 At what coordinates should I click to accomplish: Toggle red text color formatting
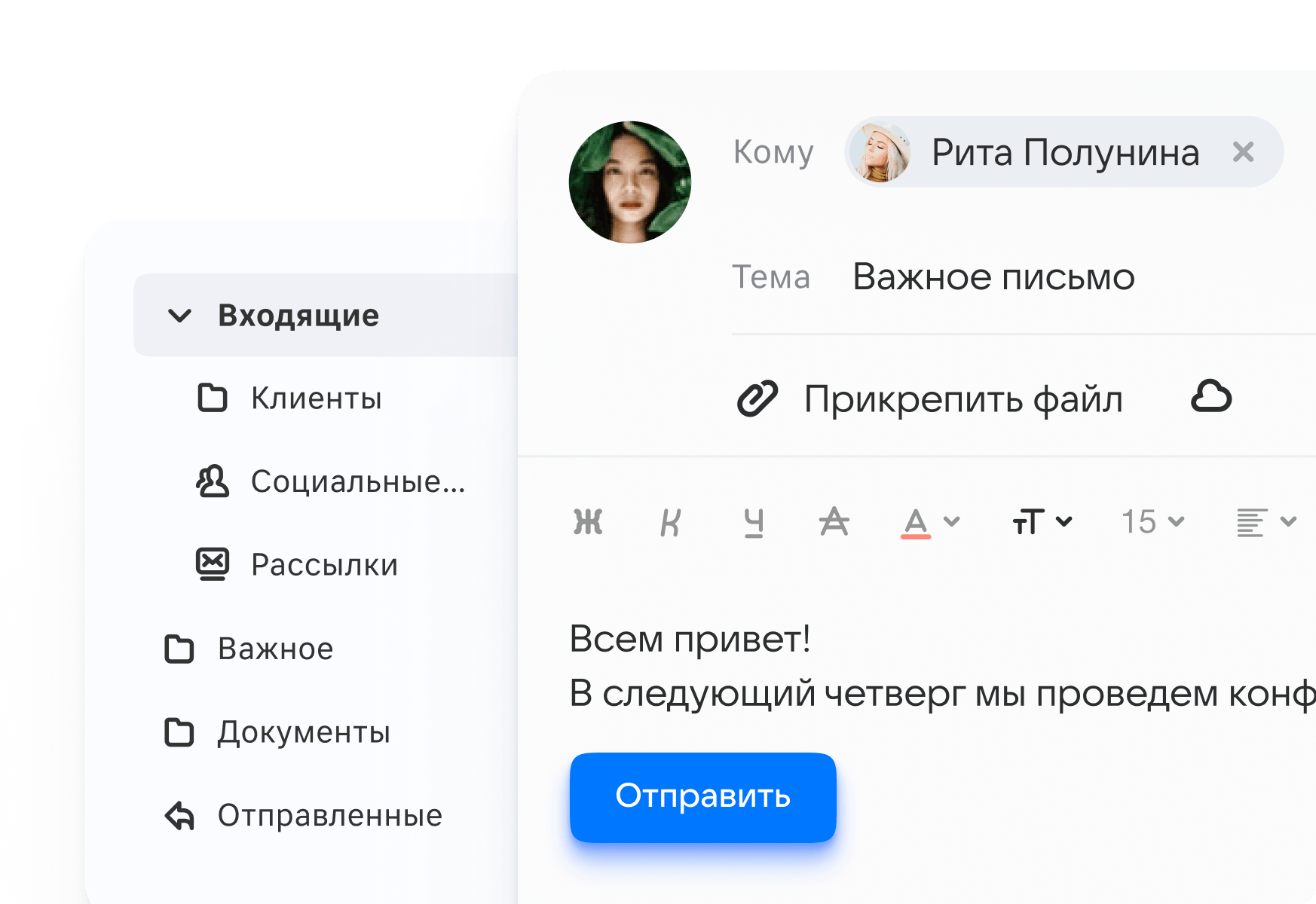point(914,523)
